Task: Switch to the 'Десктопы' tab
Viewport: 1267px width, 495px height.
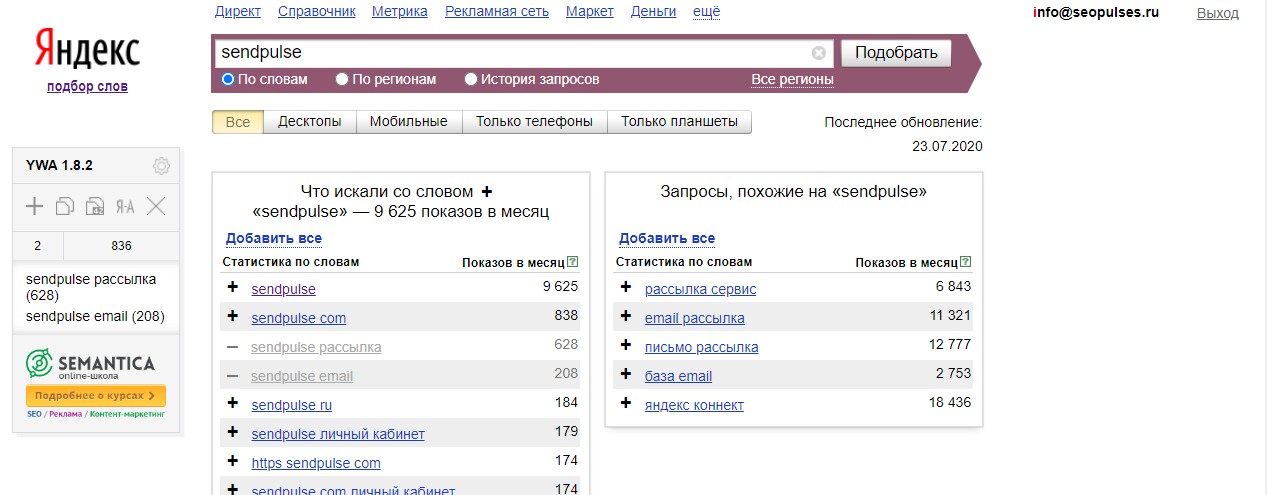Action: coord(310,121)
